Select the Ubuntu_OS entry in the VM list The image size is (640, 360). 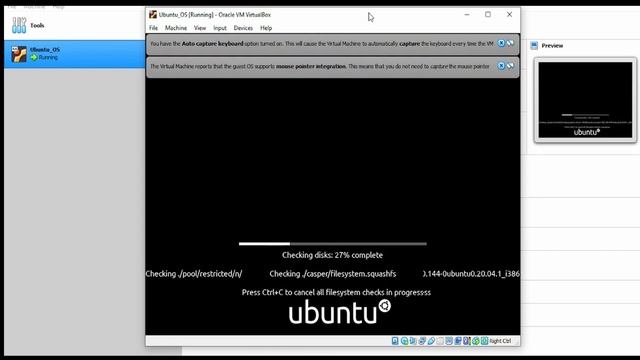[75, 54]
